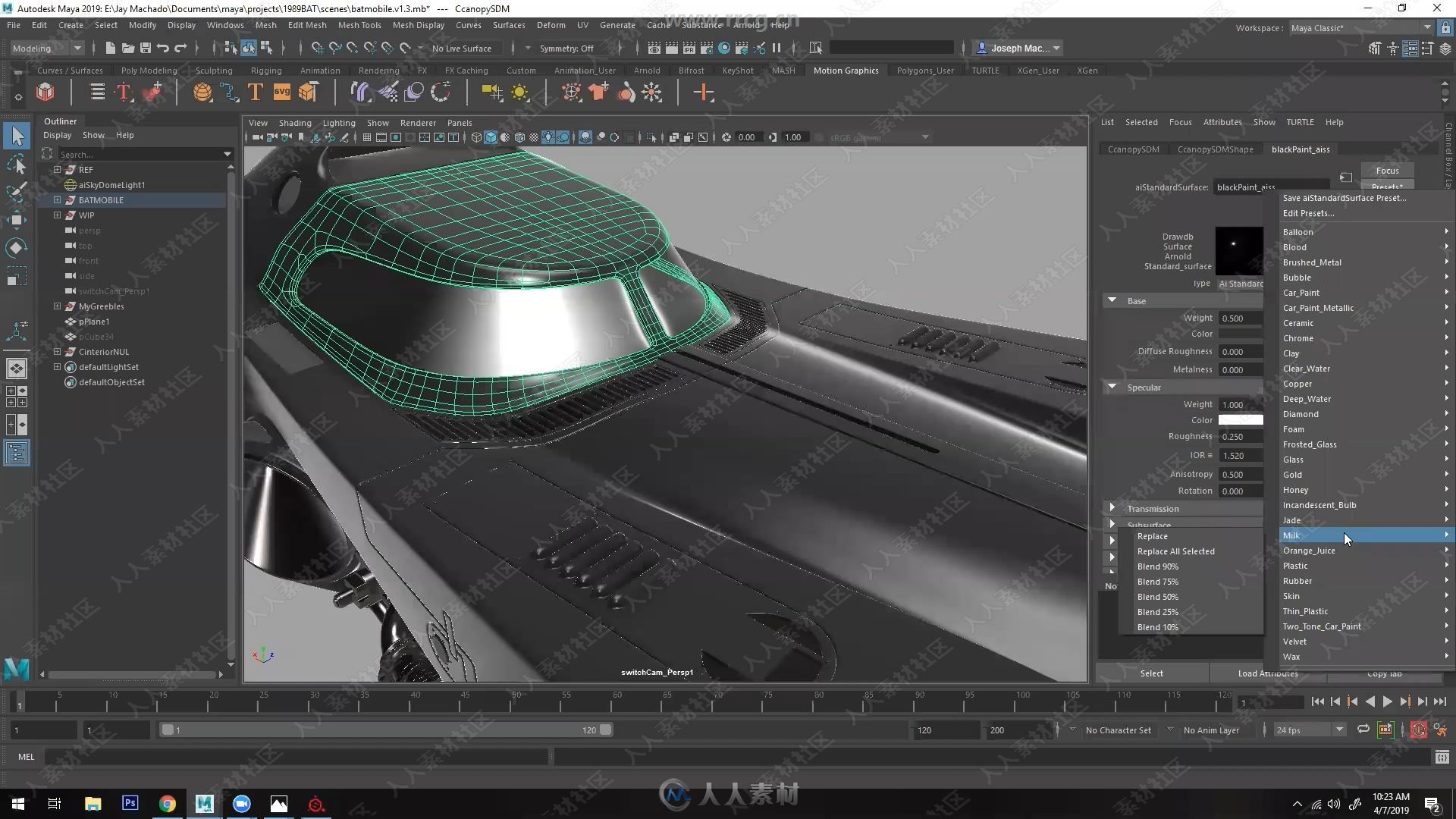Click Replace All Selected option
1456x819 pixels.
pos(1176,551)
